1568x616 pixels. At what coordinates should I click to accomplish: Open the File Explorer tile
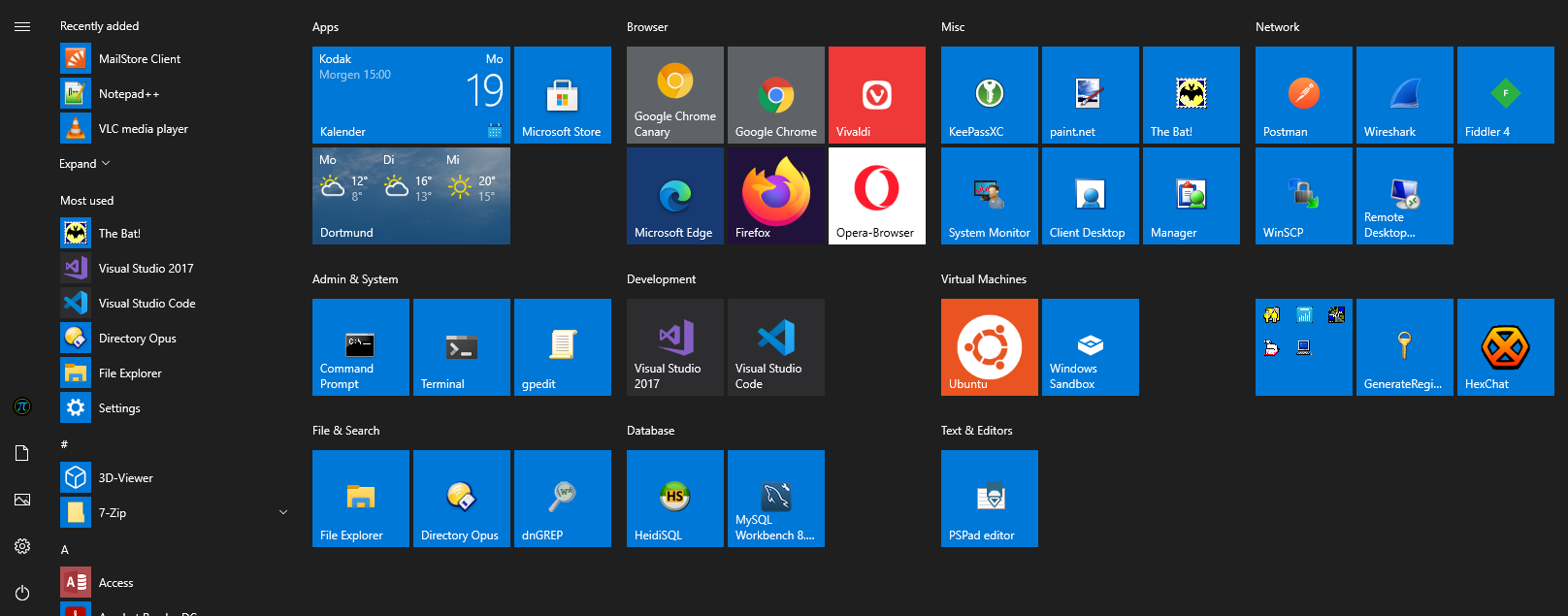(x=361, y=499)
